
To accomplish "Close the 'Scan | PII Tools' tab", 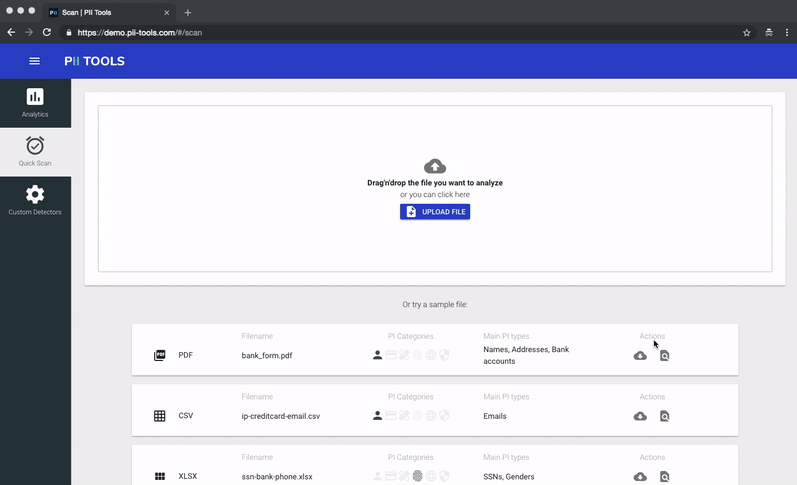I will coord(167,12).
